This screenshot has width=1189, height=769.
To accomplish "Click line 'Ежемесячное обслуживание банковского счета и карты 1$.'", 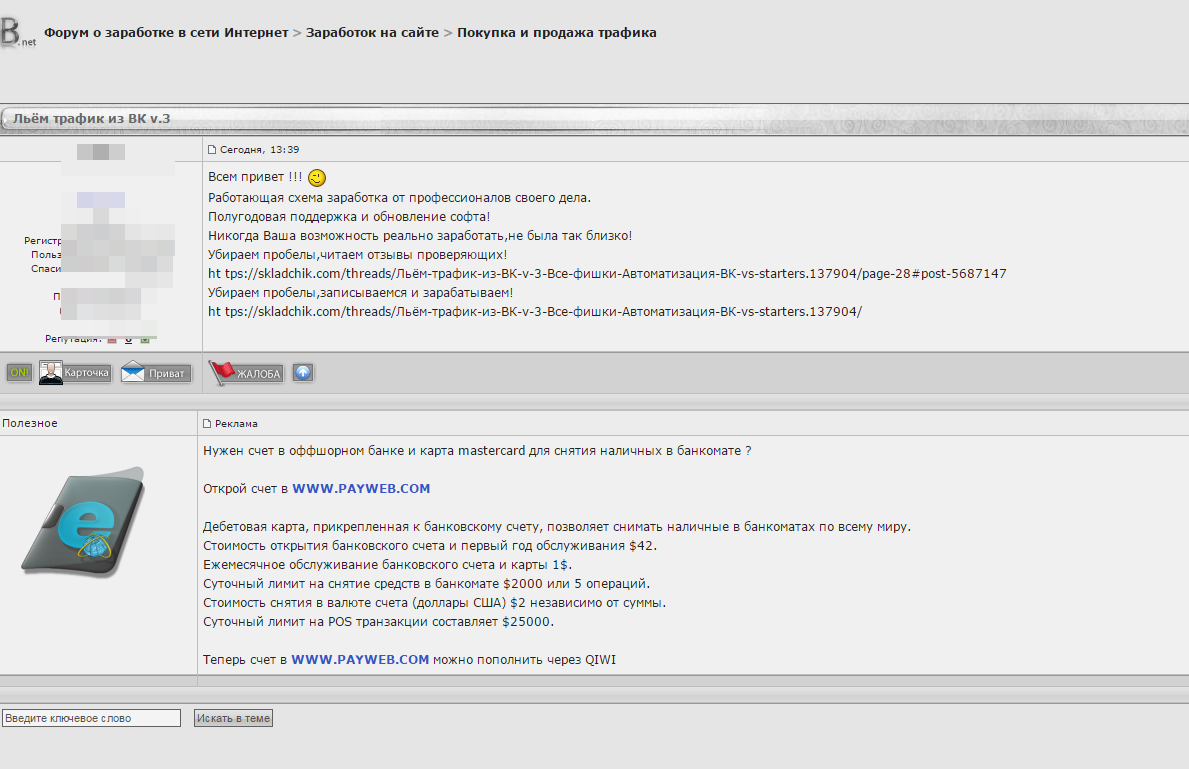I will [x=387, y=565].
